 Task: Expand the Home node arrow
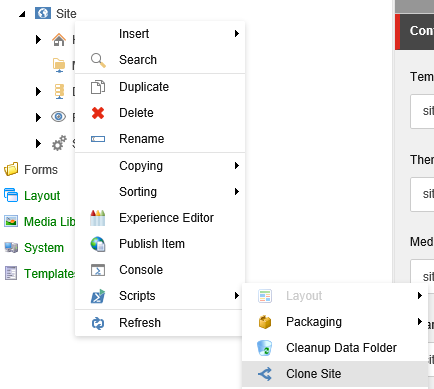(x=38, y=40)
